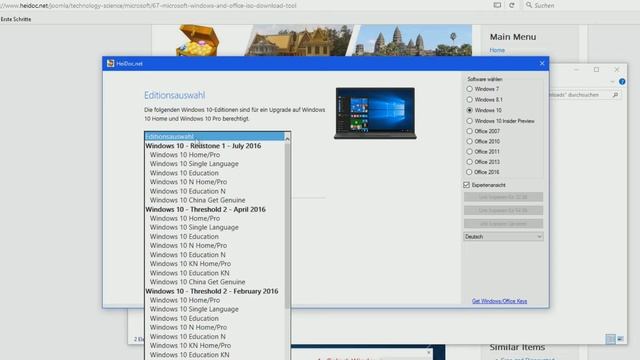640x360 pixels.
Task: Switch to large icons view in background window
Action: pyautogui.click(x=620, y=339)
